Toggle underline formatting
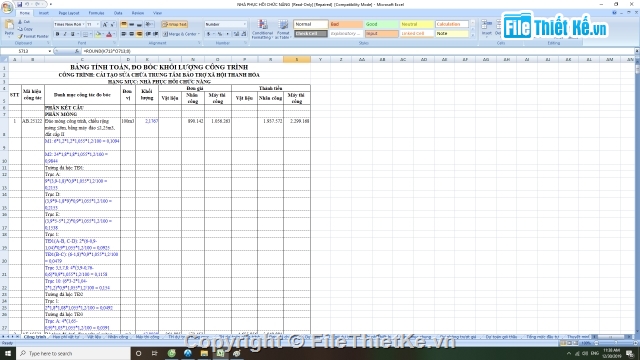 (x=73, y=34)
